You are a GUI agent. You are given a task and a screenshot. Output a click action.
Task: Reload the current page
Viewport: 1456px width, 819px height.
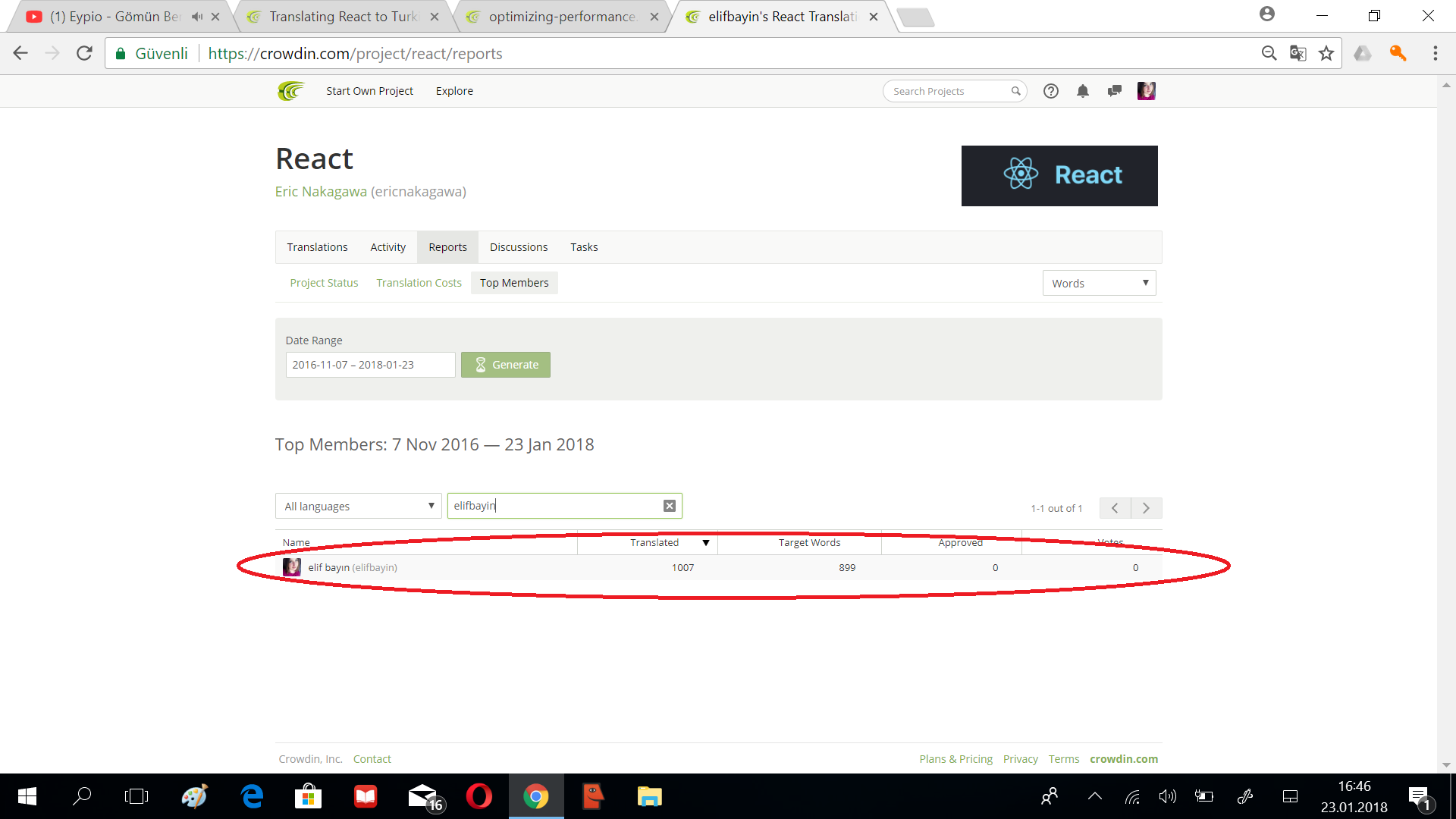coord(84,53)
